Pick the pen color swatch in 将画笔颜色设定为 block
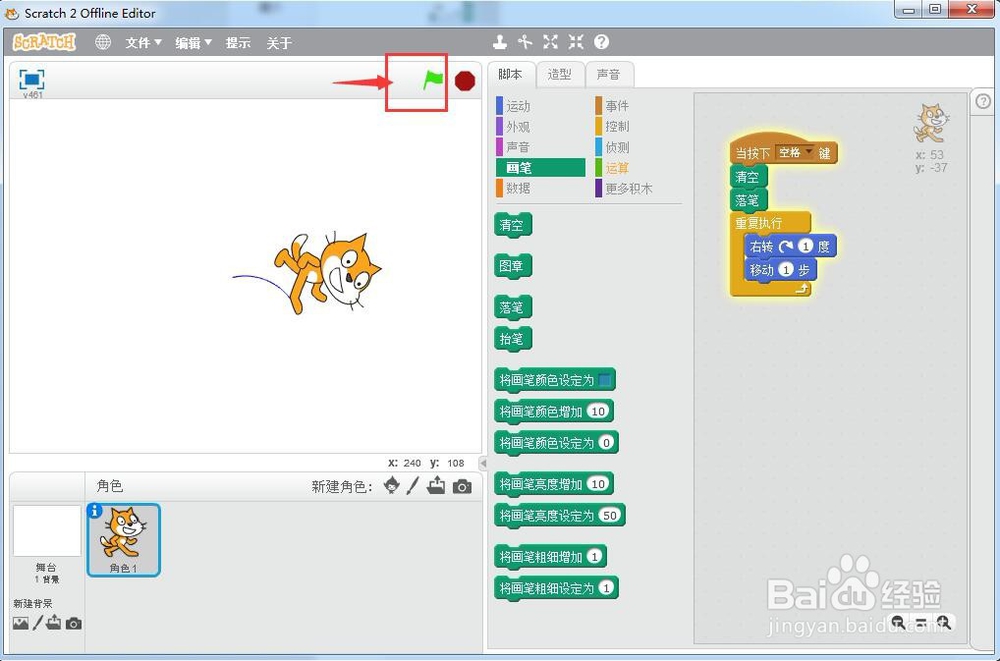 (604, 380)
